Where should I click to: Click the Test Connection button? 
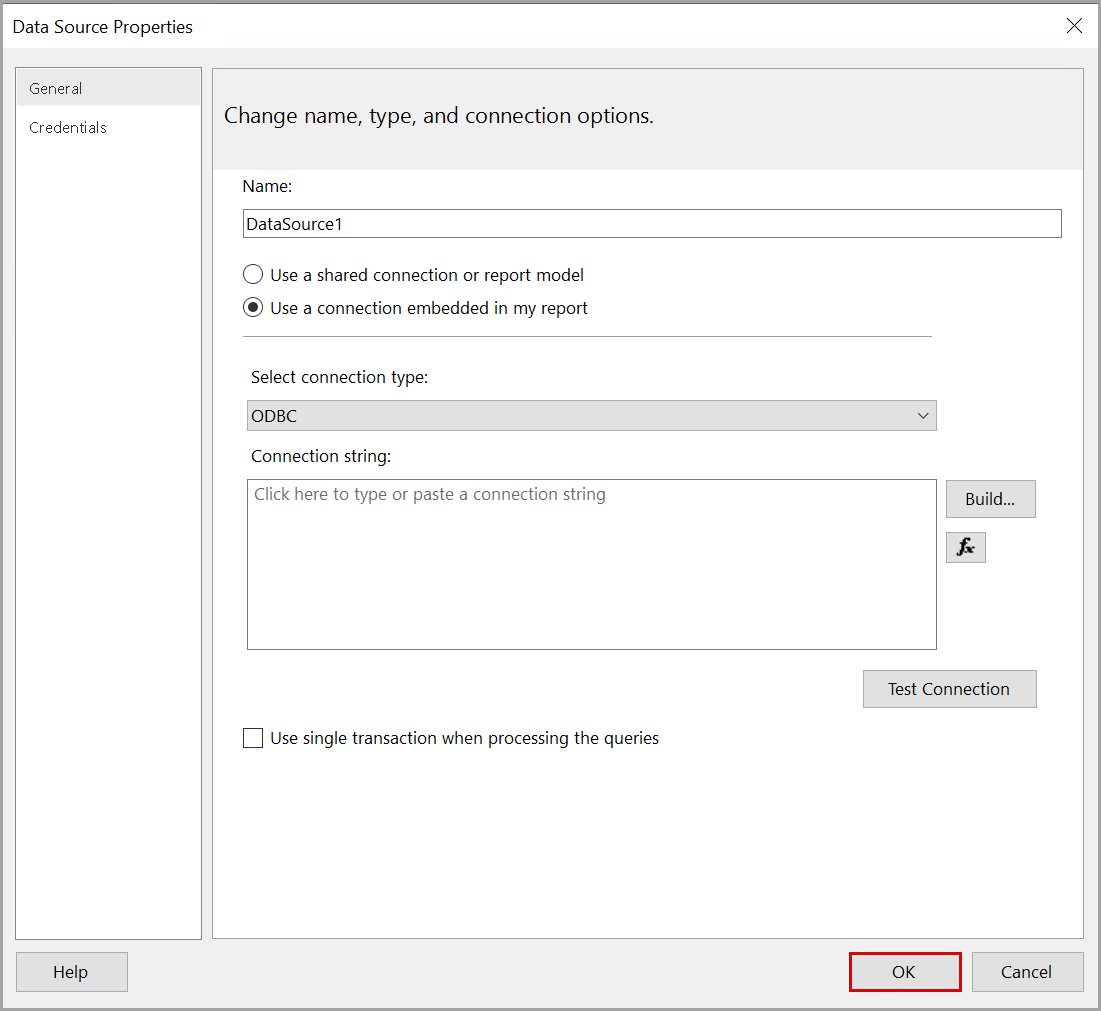(949, 689)
